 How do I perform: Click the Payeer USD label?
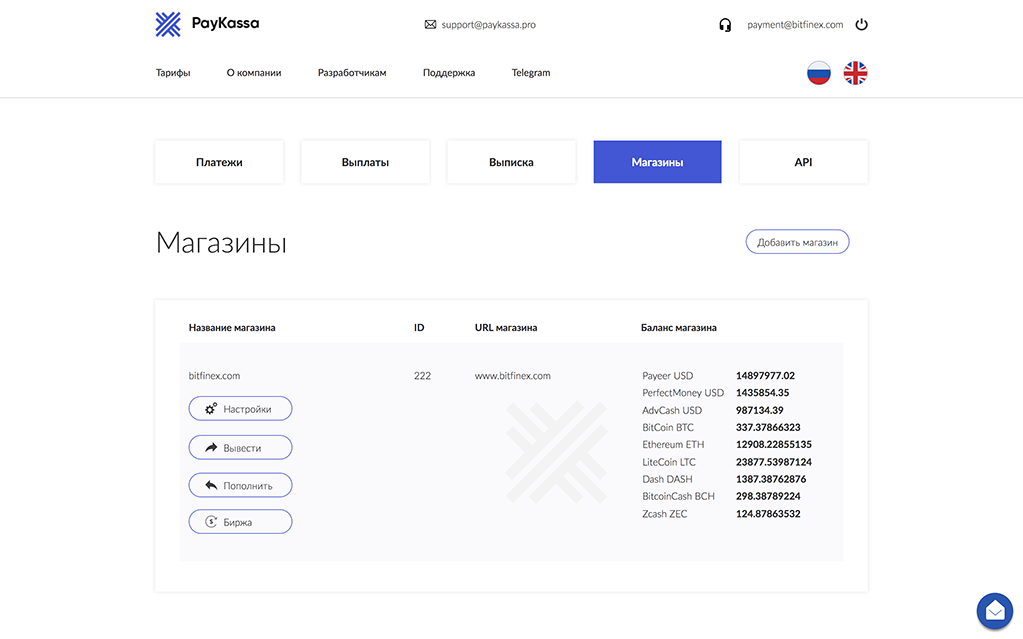[x=667, y=376]
